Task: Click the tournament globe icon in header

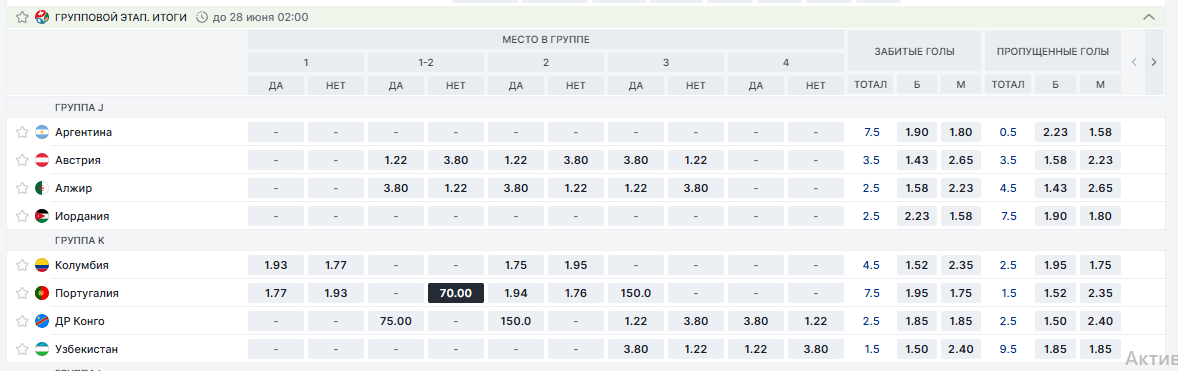Action: 42,17
